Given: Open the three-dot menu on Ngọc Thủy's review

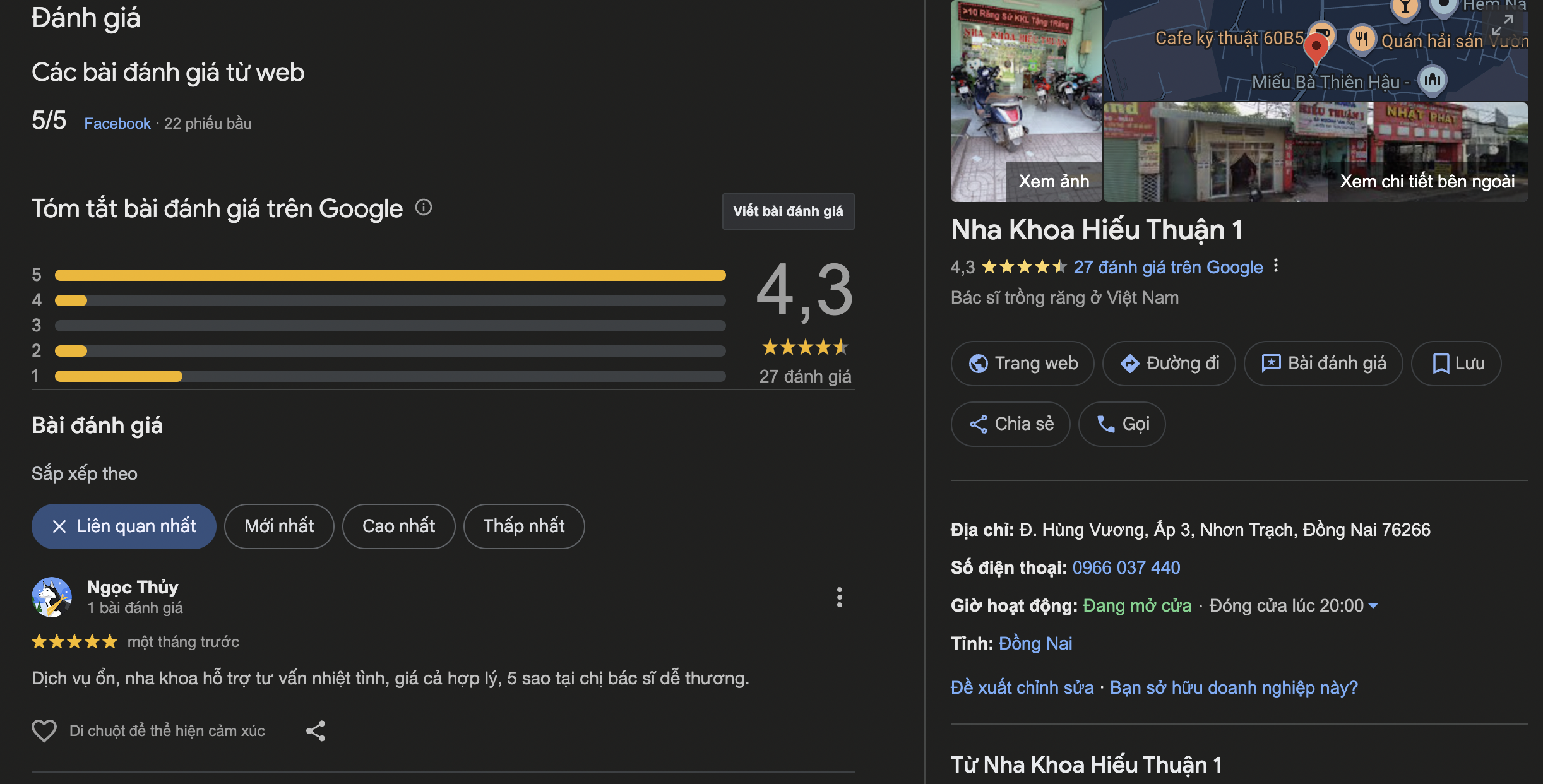Looking at the screenshot, I should [839, 597].
